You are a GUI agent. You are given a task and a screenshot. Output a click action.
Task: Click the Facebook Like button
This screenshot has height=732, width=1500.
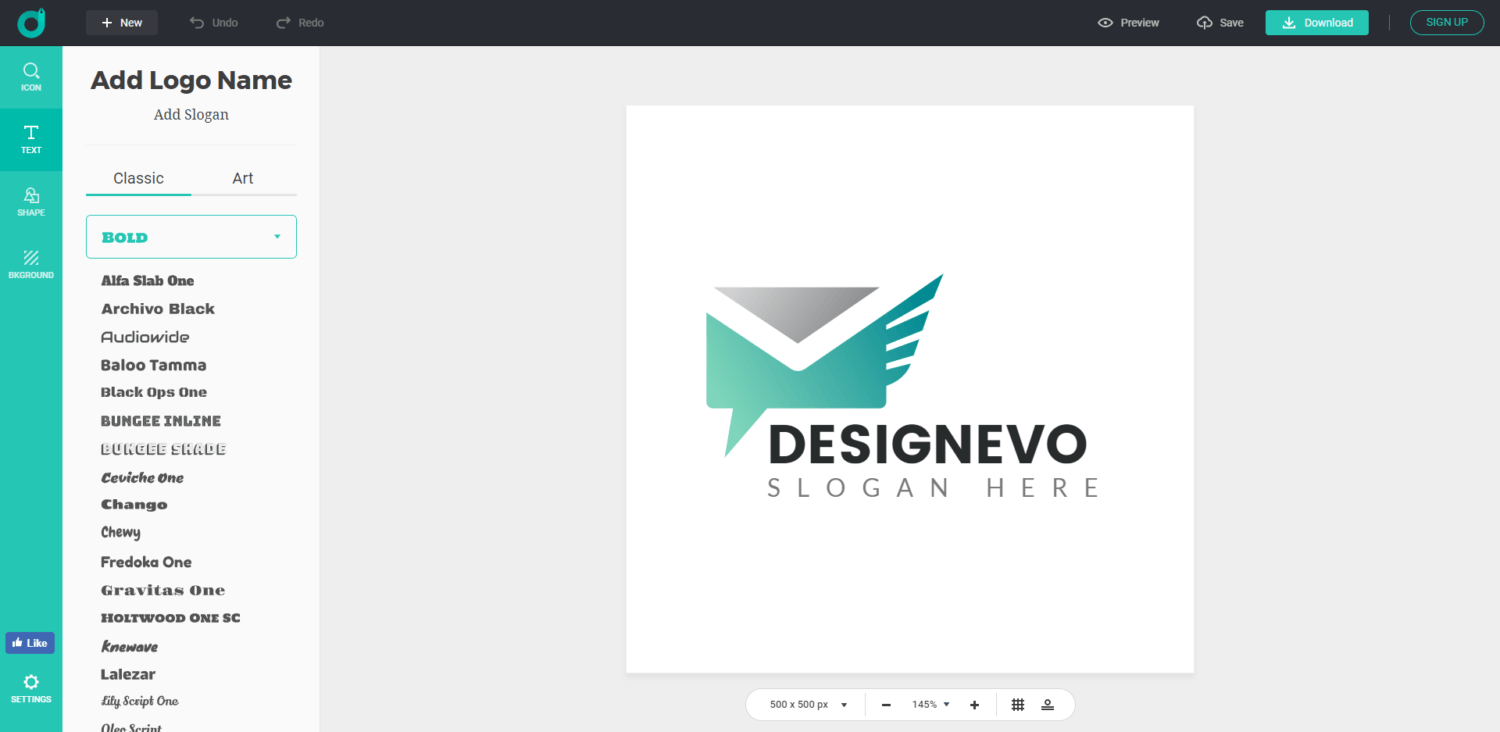[x=30, y=643]
